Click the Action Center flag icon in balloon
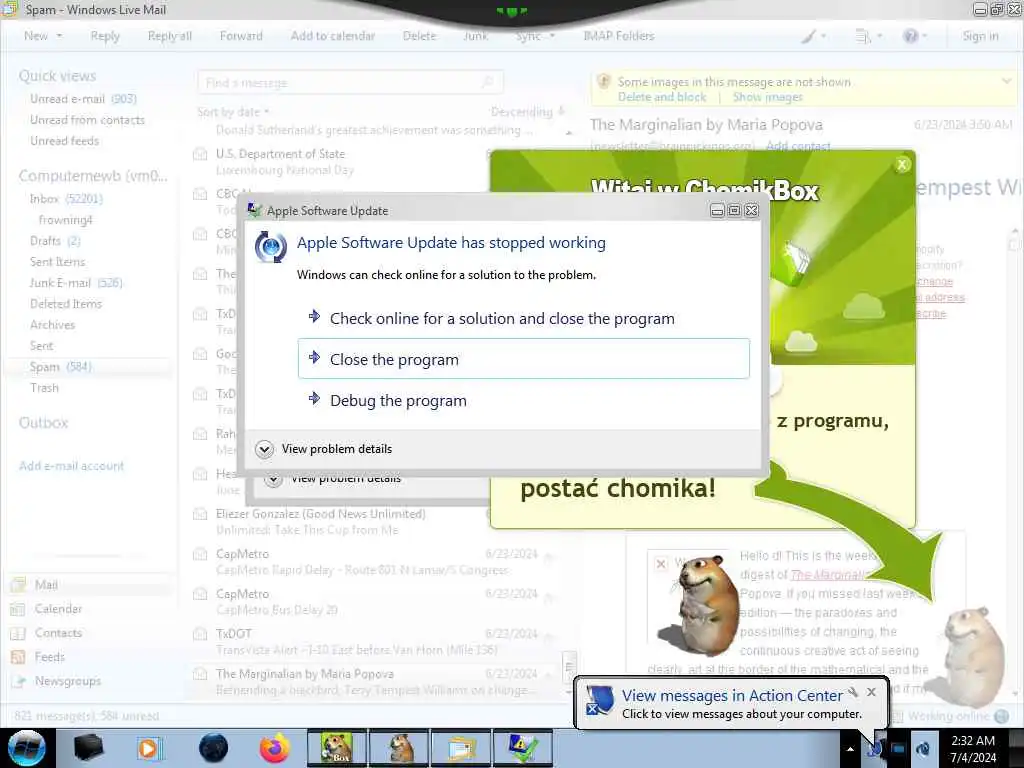Viewport: 1024px width, 768px height. click(x=600, y=700)
